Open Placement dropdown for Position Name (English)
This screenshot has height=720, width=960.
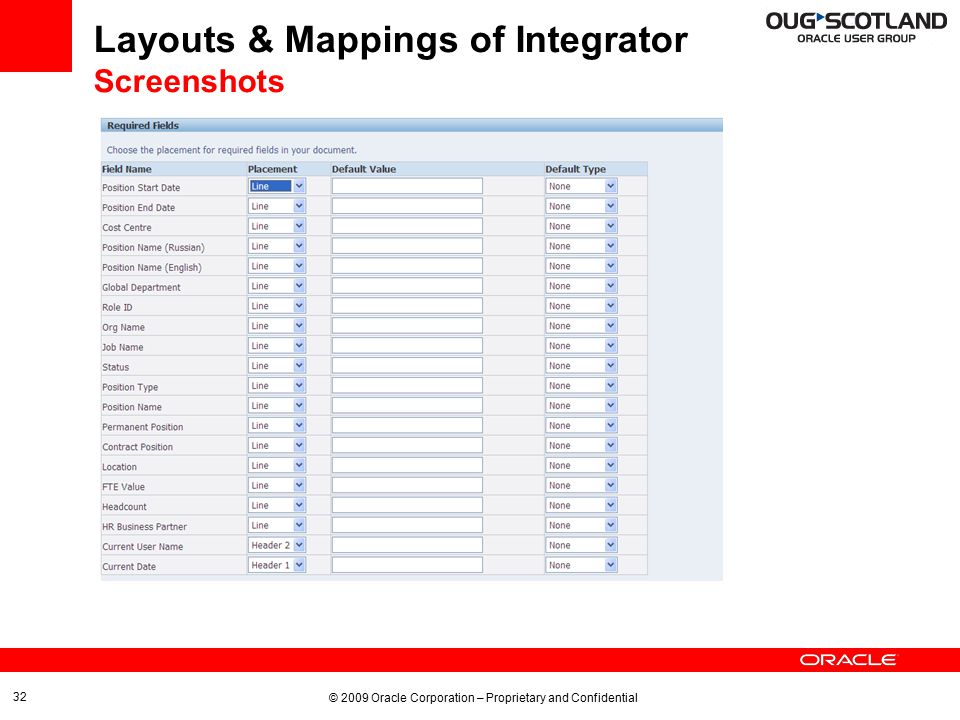pos(277,266)
